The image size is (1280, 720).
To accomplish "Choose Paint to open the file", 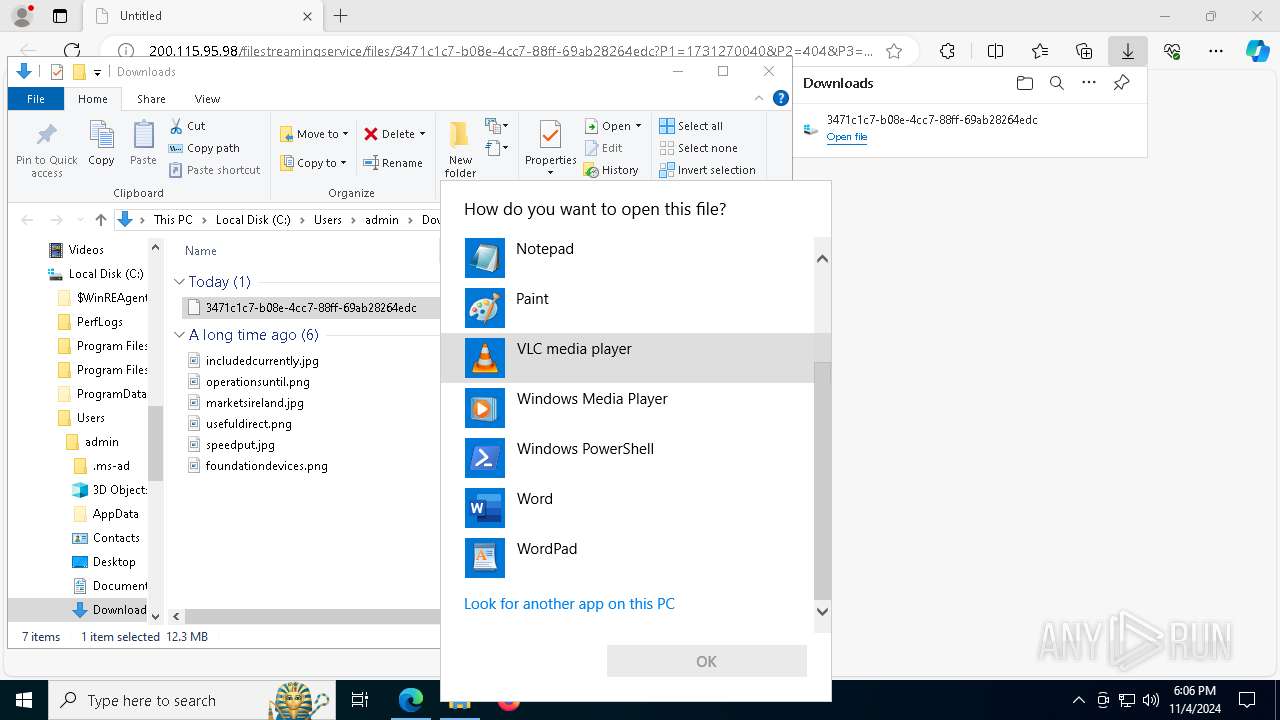I will (627, 308).
